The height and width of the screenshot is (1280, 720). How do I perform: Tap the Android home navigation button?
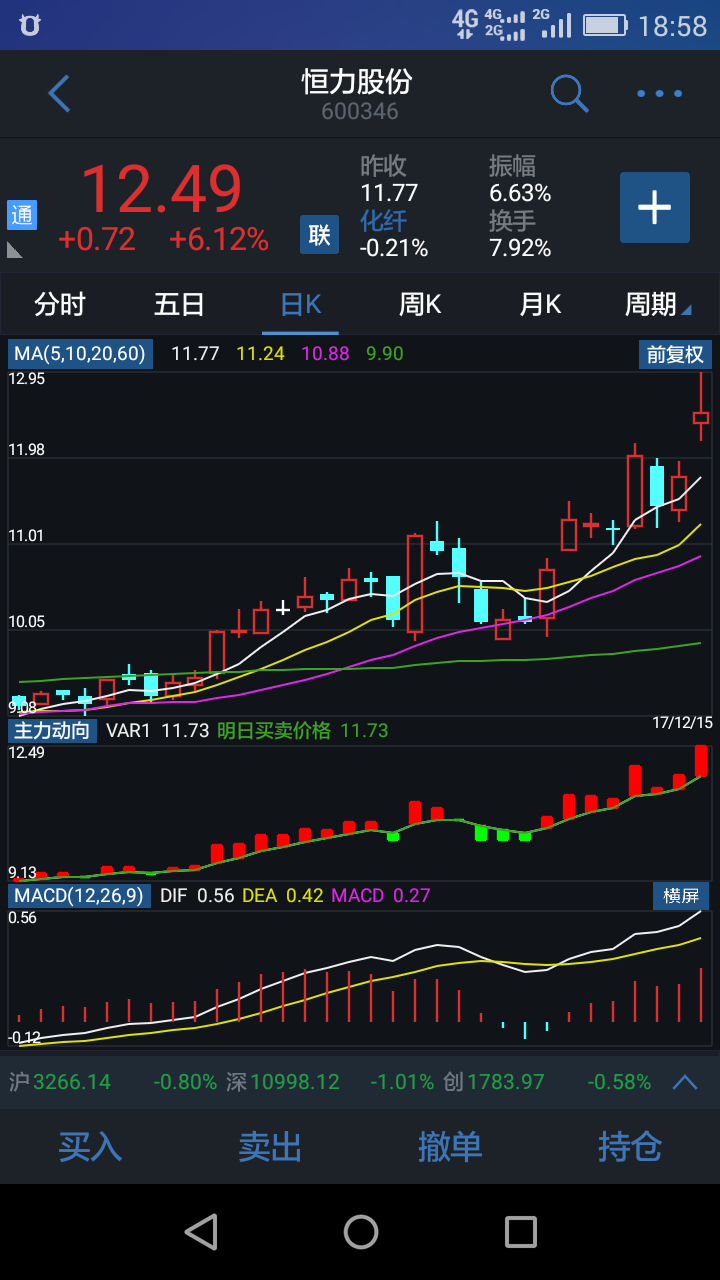click(360, 1231)
